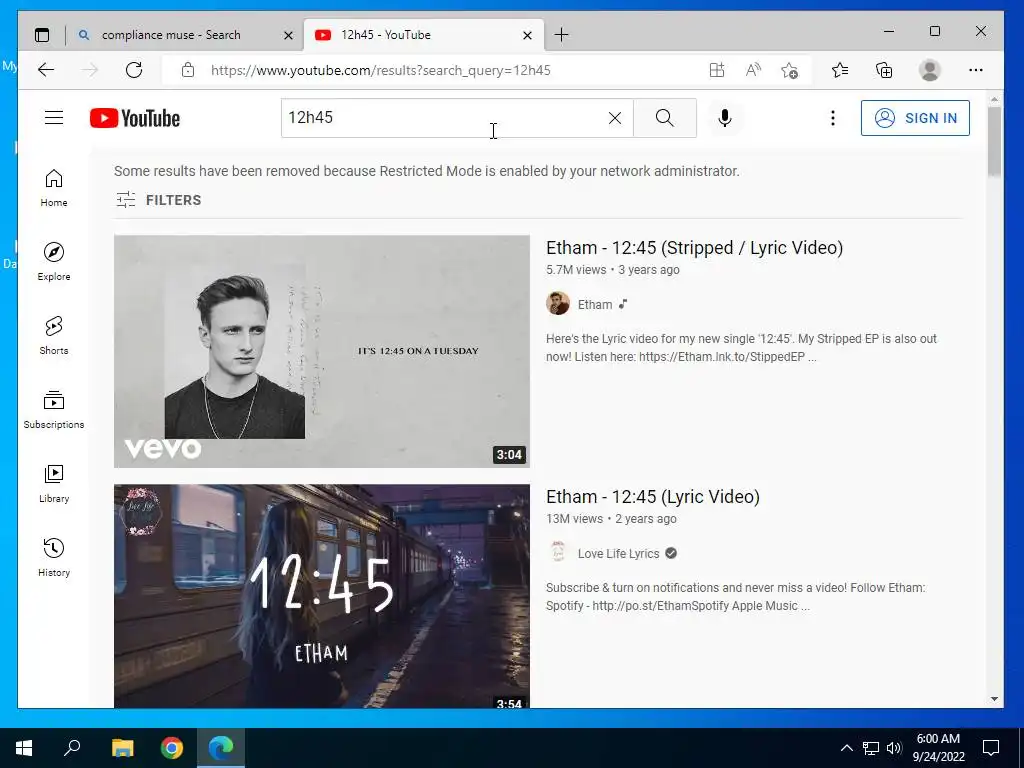Open Shorts in the sidebar
The height and width of the screenshot is (768, 1024).
54,336
